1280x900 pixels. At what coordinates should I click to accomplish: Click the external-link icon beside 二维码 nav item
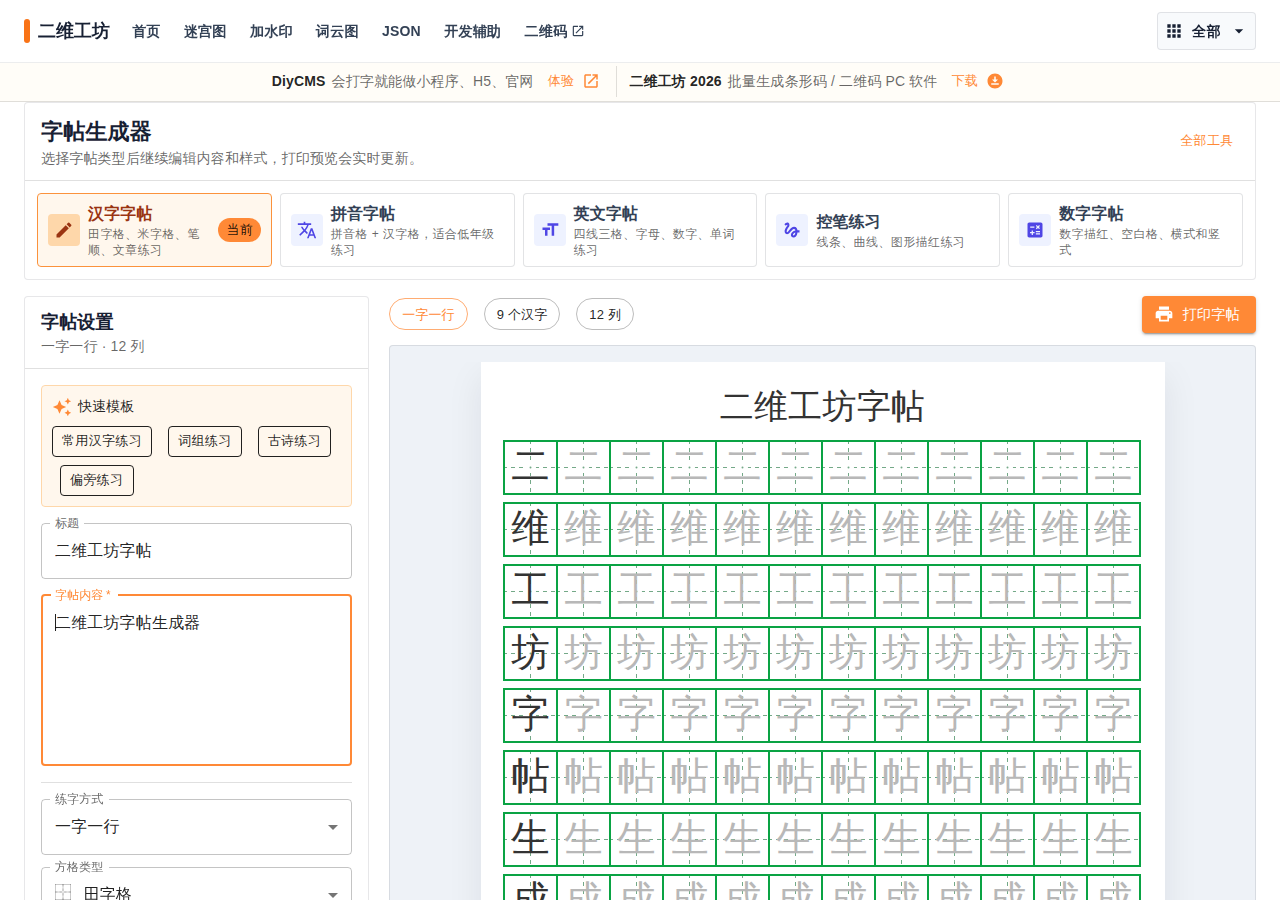click(578, 31)
